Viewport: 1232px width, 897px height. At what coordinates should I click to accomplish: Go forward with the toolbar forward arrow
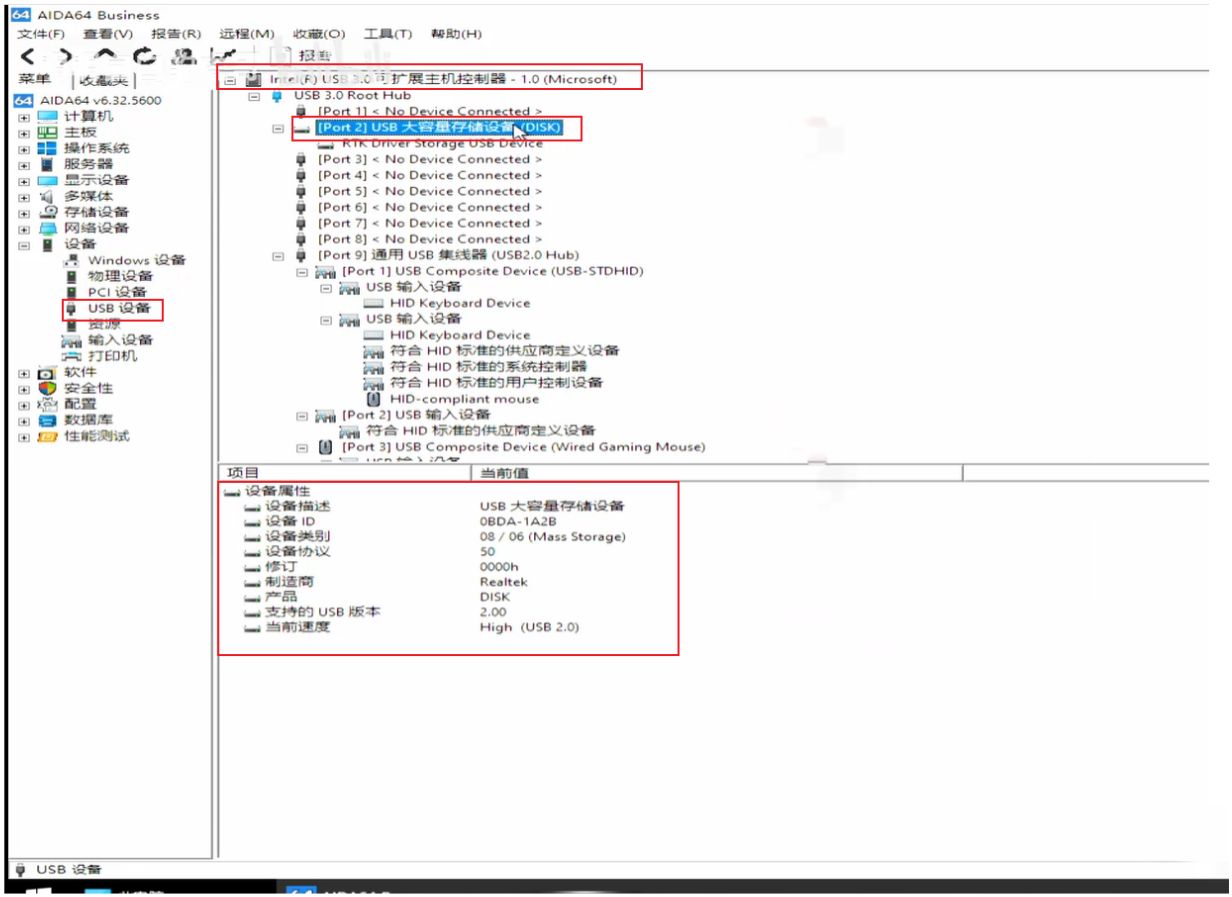point(65,57)
